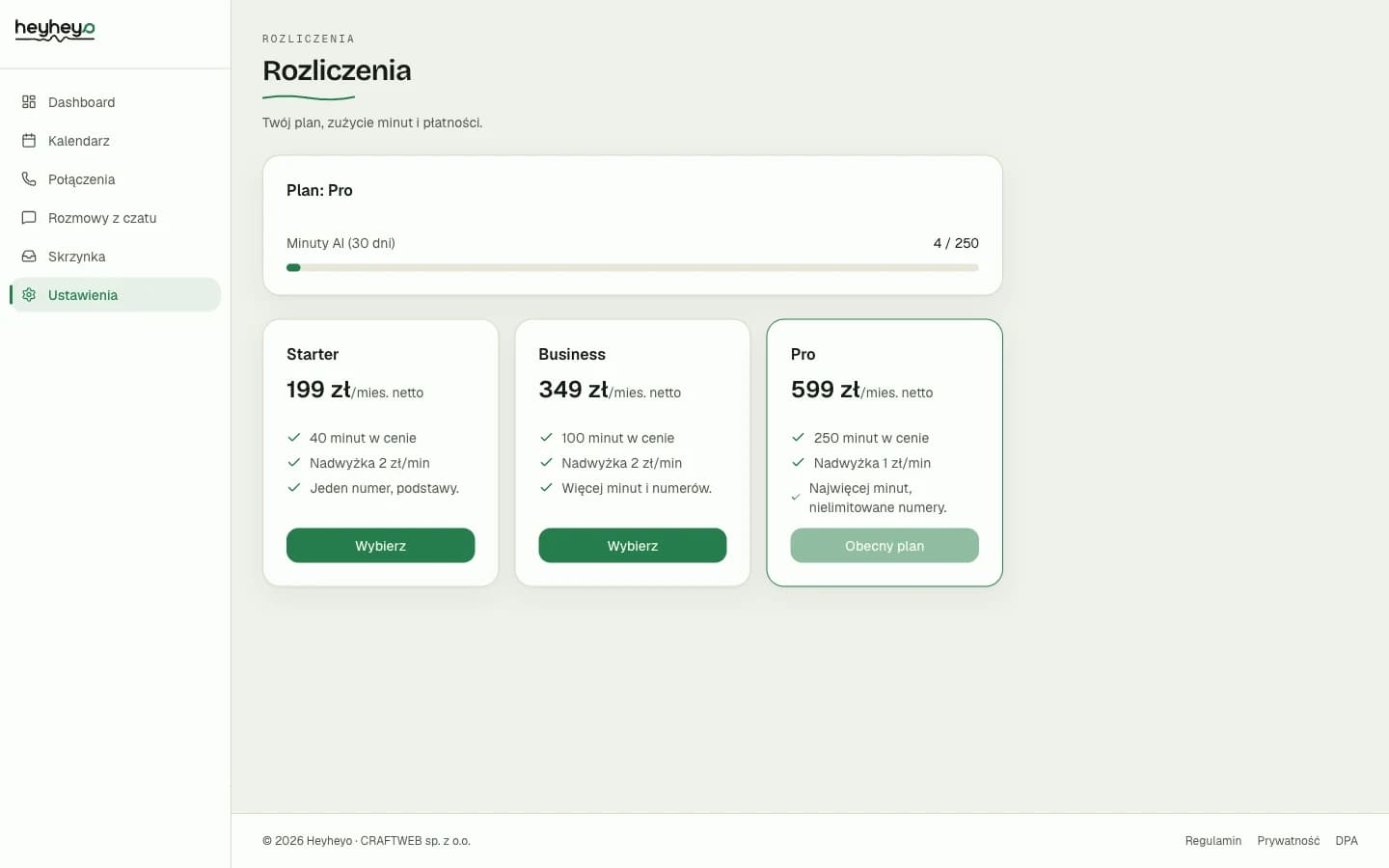Click the Skrzynka inbox icon

click(29, 256)
